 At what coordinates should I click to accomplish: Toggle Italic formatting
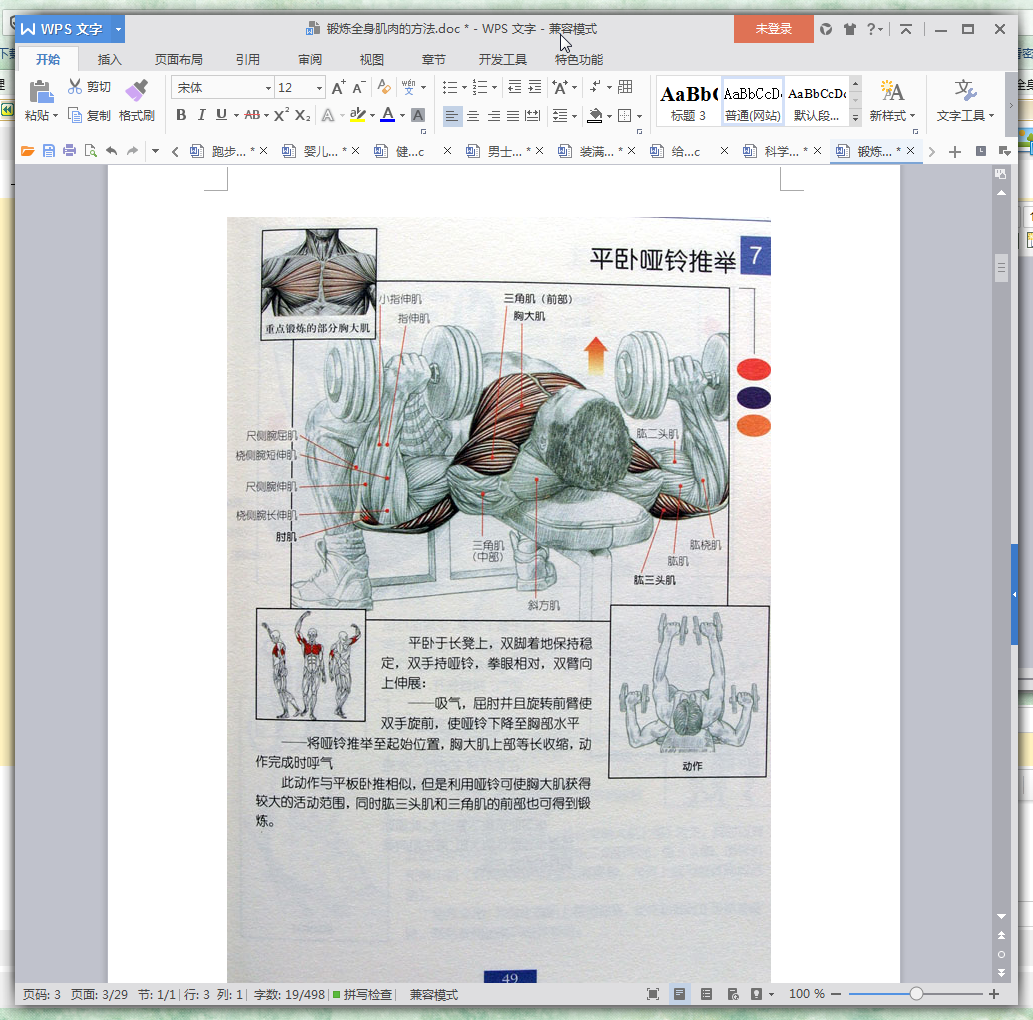pyautogui.click(x=202, y=115)
